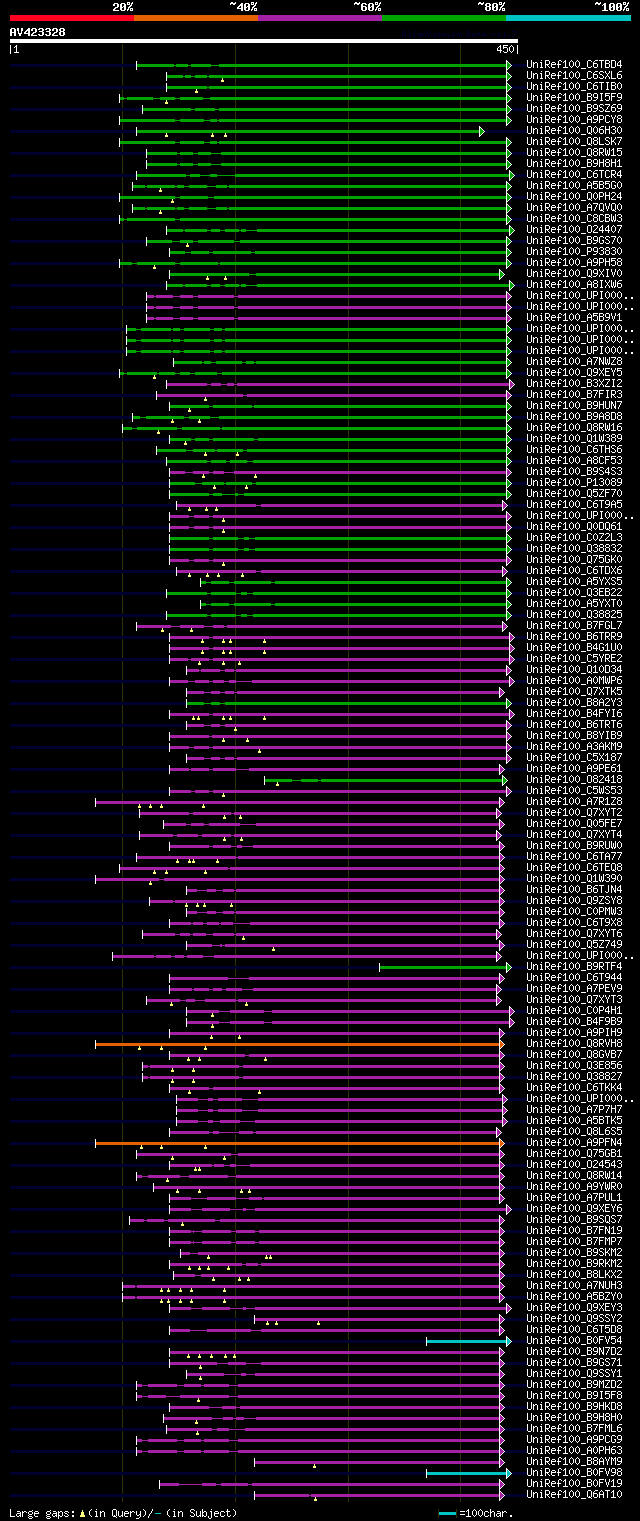
Task: Select the UniRef100_Q75GB1 label
Action: [x=574, y=1153]
